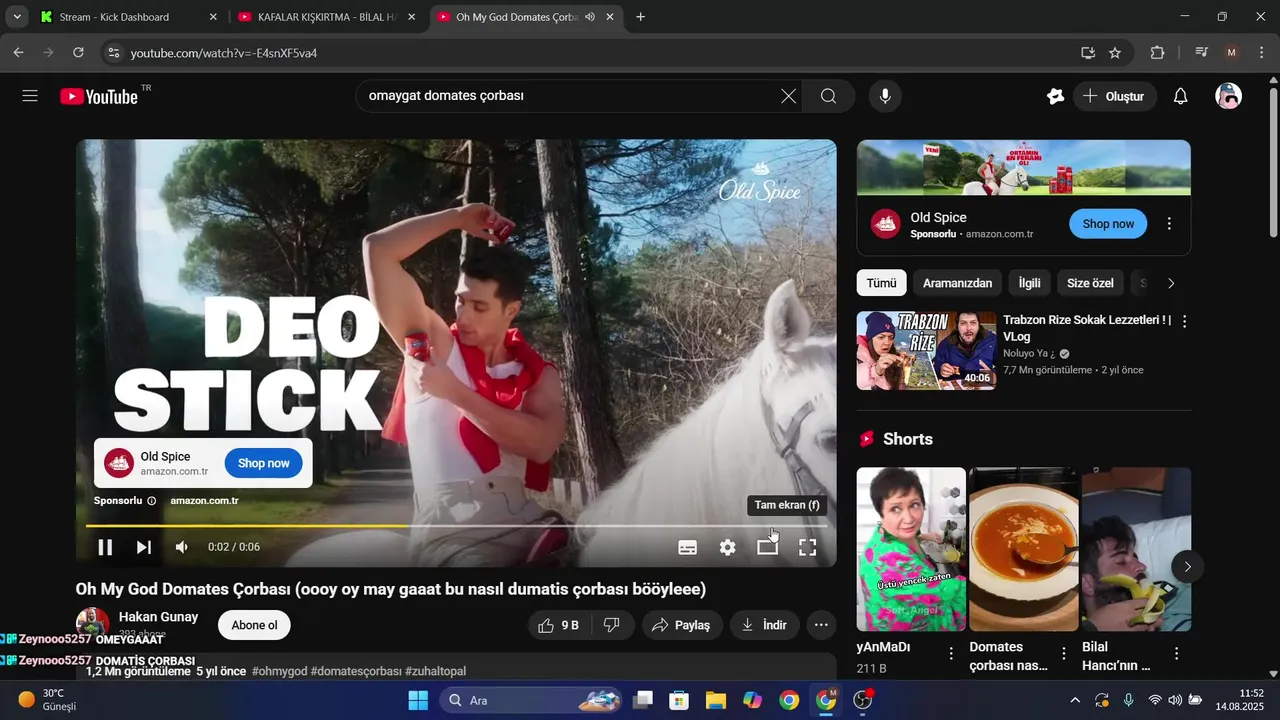Viewport: 1280px width, 720px height.
Task: Click Shop now in the video ad overlay
Action: click(264, 463)
